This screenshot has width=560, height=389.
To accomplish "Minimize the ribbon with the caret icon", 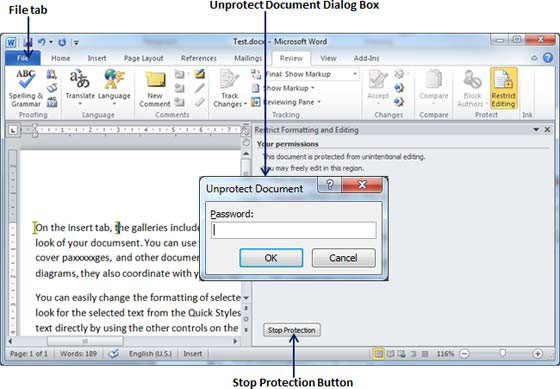I will [x=534, y=58].
